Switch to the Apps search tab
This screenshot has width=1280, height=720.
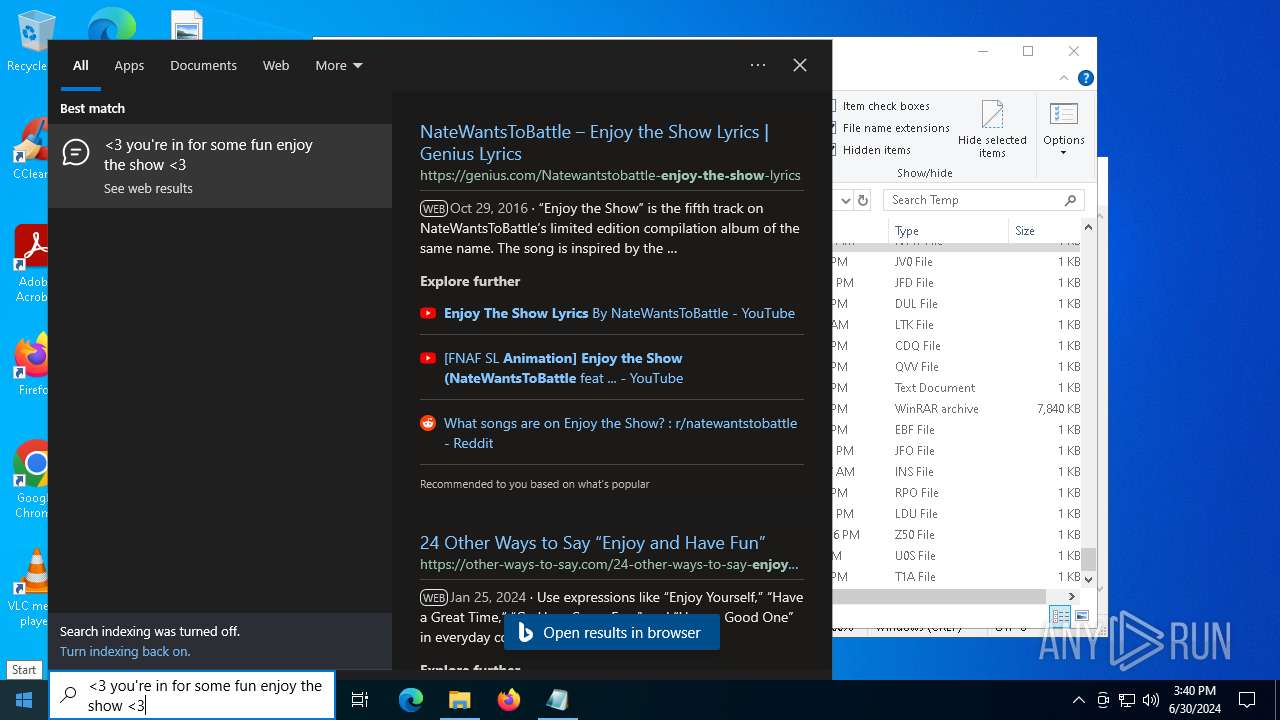click(129, 65)
